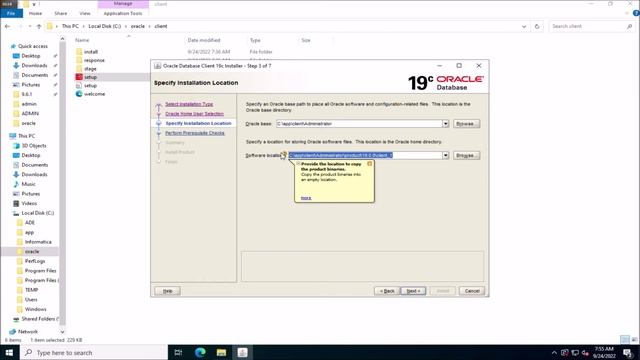Open TEMP folder in tree
The width and height of the screenshot is (640, 360).
tap(31, 290)
